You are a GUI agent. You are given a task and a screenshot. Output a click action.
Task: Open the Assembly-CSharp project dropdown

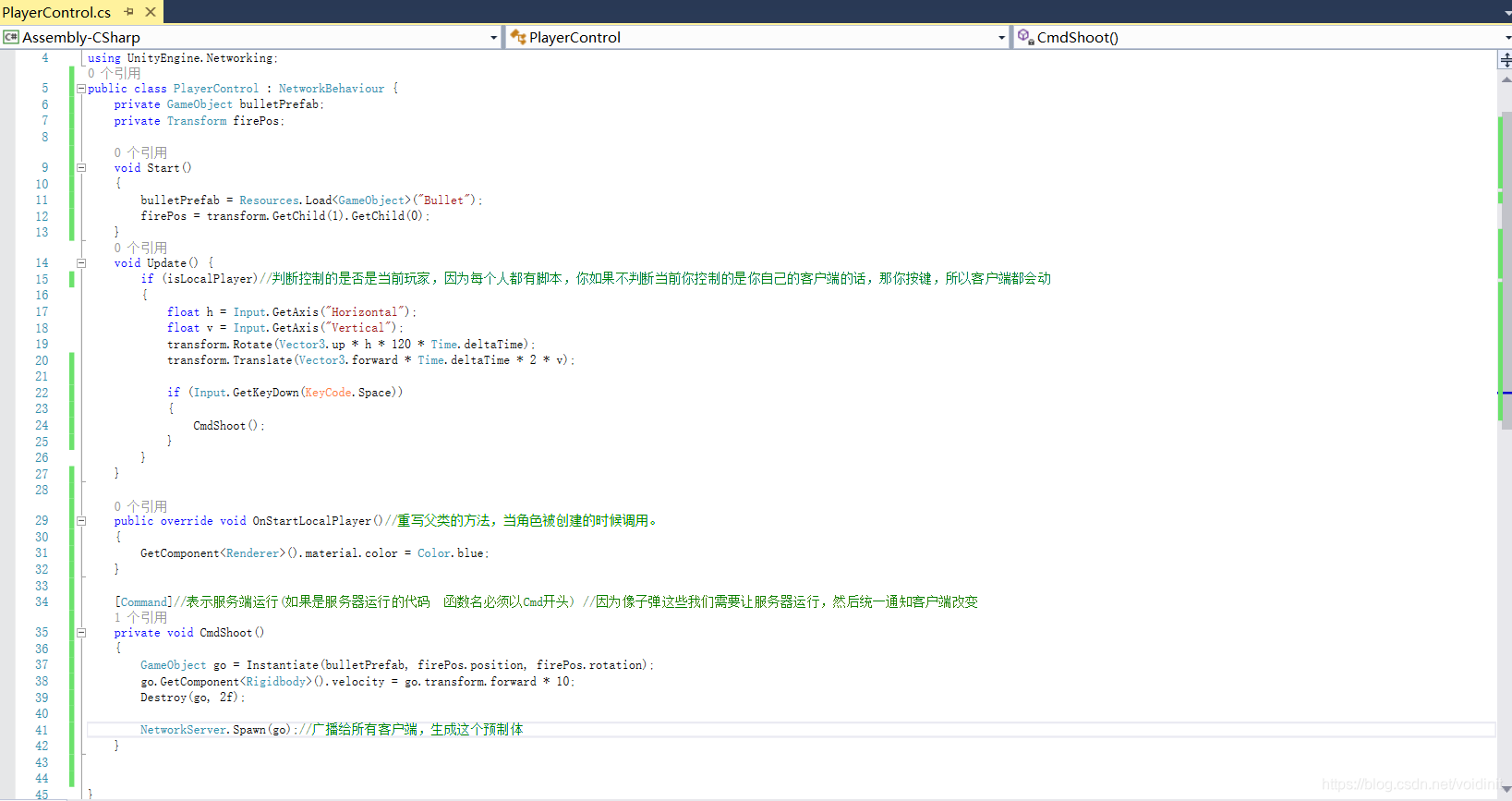[x=493, y=38]
